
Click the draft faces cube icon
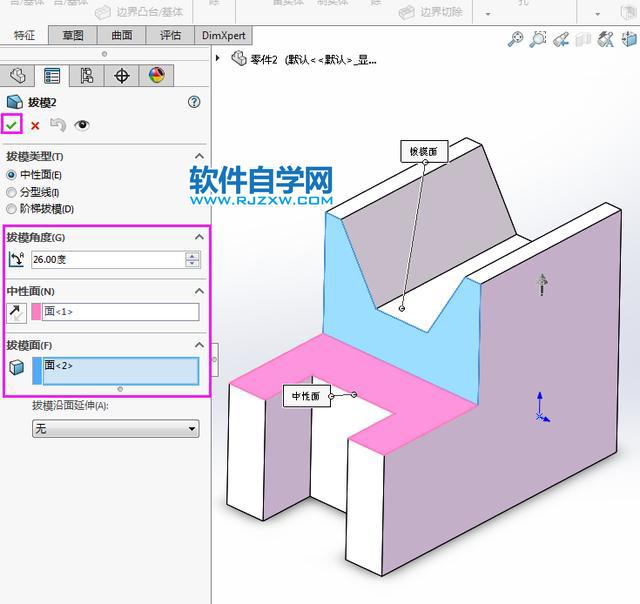tap(17, 367)
